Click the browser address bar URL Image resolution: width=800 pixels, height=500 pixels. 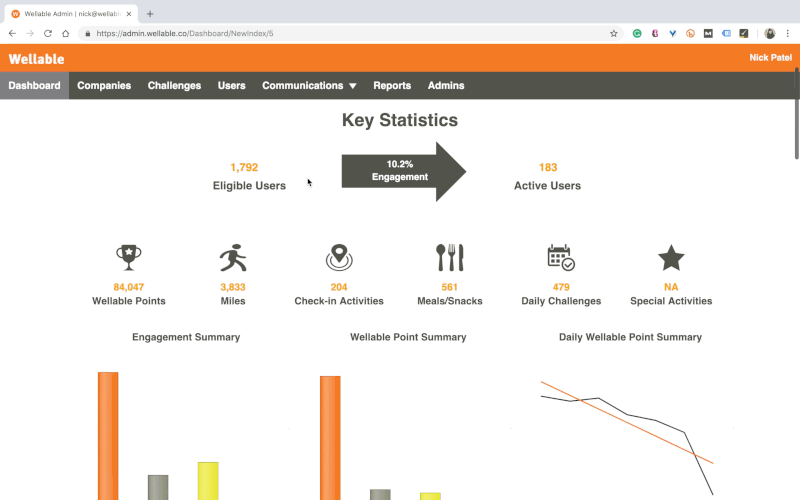pos(185,34)
